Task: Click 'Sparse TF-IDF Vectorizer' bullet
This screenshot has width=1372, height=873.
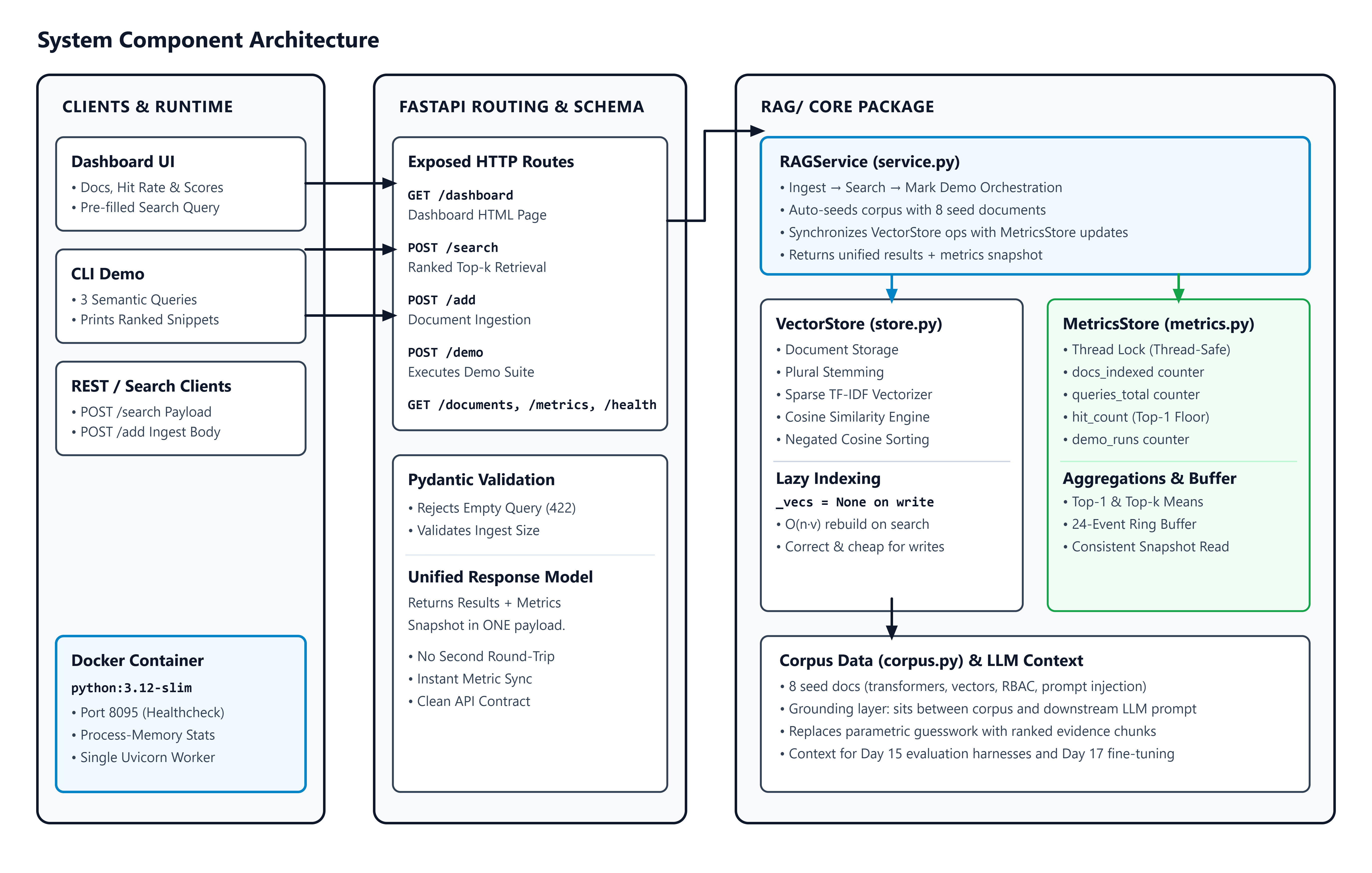Action: point(854,394)
